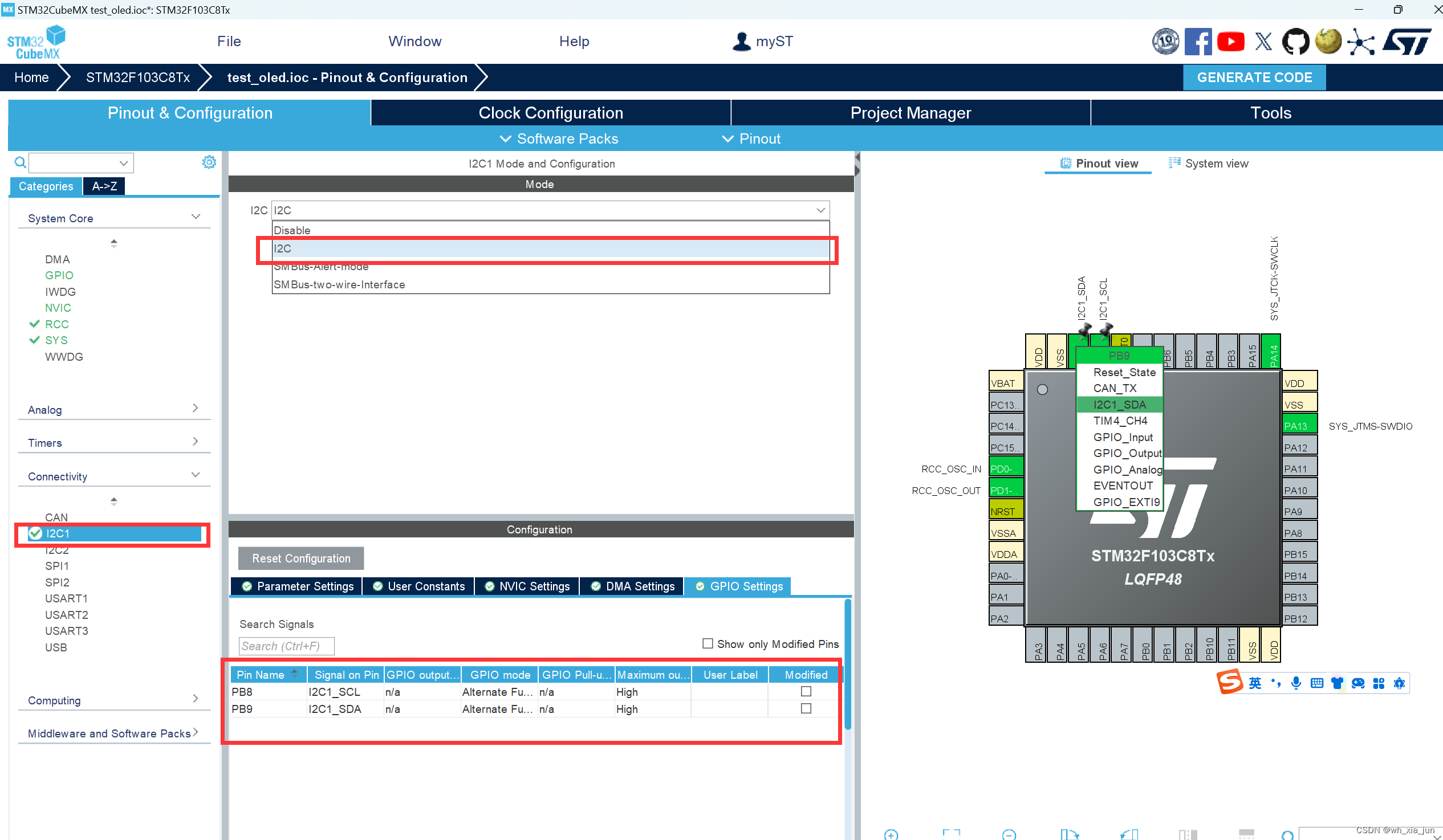Expand the Timers category

[195, 442]
